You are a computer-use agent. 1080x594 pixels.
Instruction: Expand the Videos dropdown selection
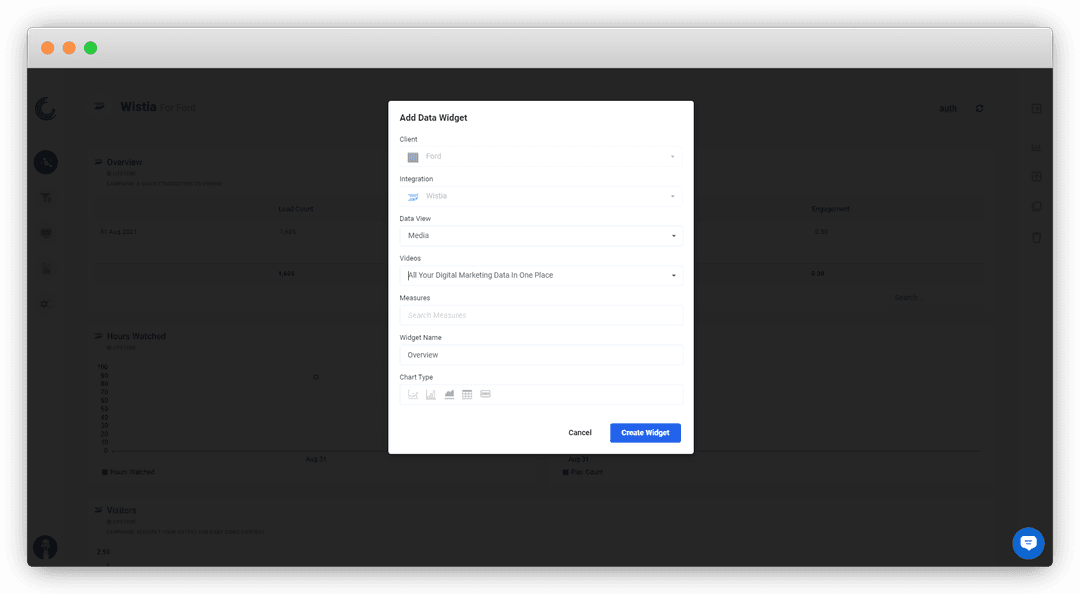click(x=541, y=275)
